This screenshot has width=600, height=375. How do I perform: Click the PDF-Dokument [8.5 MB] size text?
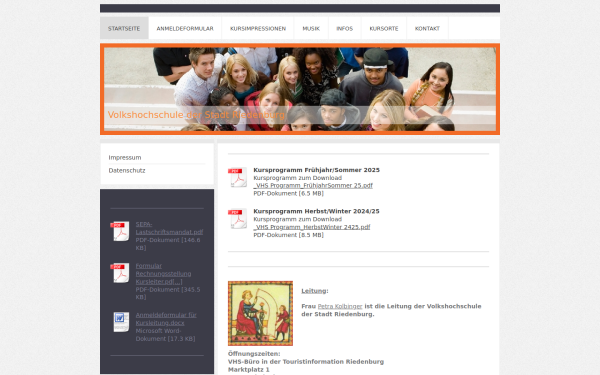coord(289,235)
